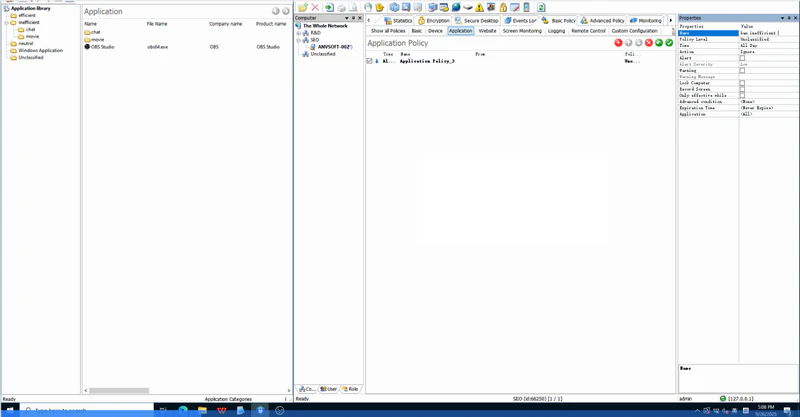Image resolution: width=800 pixels, height=417 pixels.
Task: Click the globe icon in the toolbar
Action: tap(455, 7)
